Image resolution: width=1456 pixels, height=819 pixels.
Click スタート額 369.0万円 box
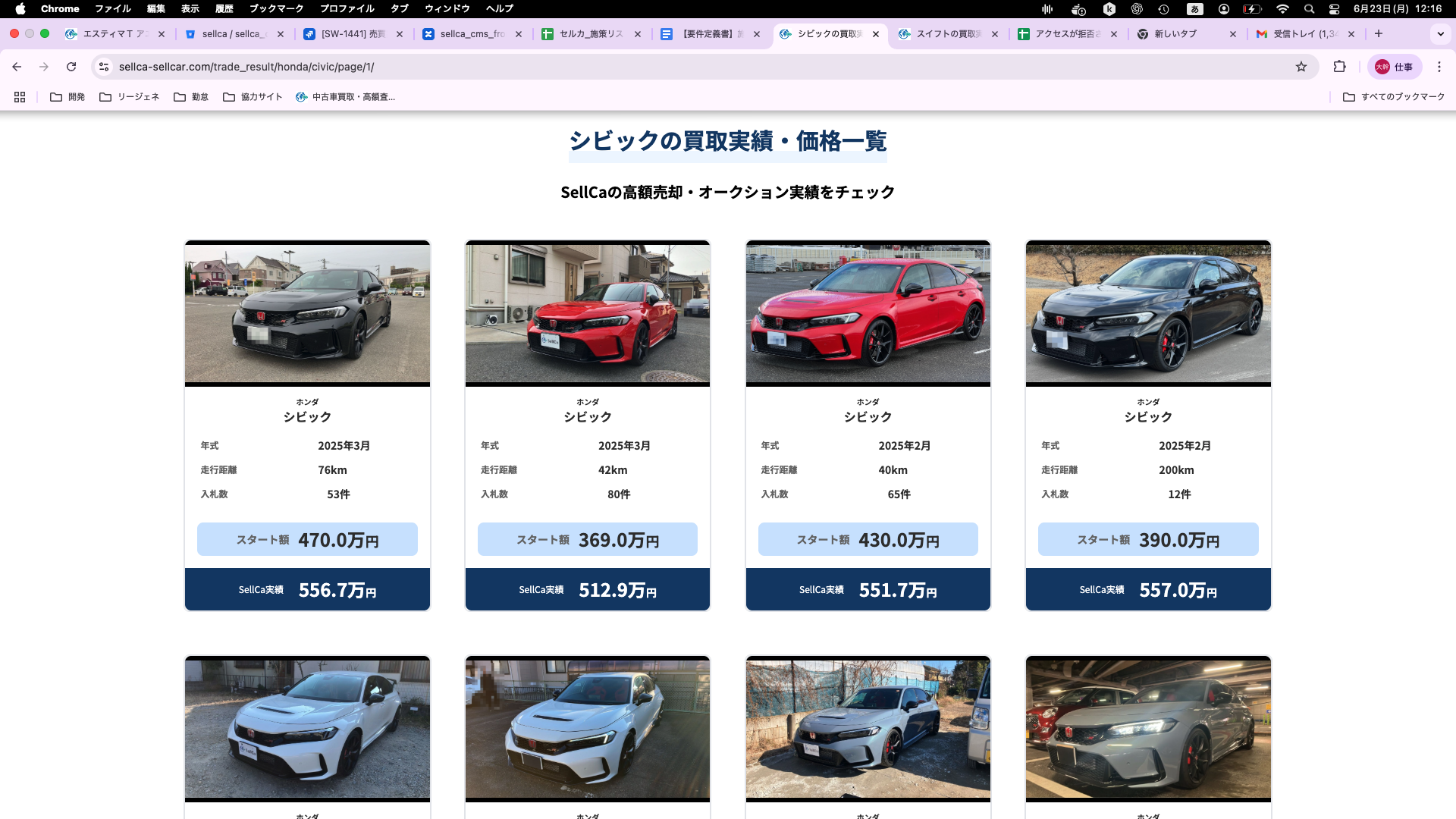[588, 539]
